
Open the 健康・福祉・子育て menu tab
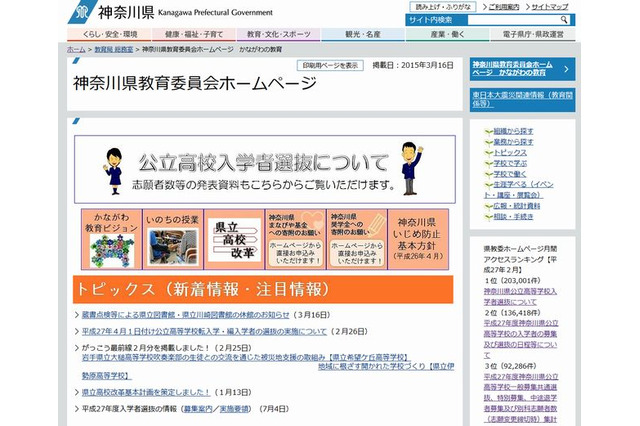click(x=194, y=34)
